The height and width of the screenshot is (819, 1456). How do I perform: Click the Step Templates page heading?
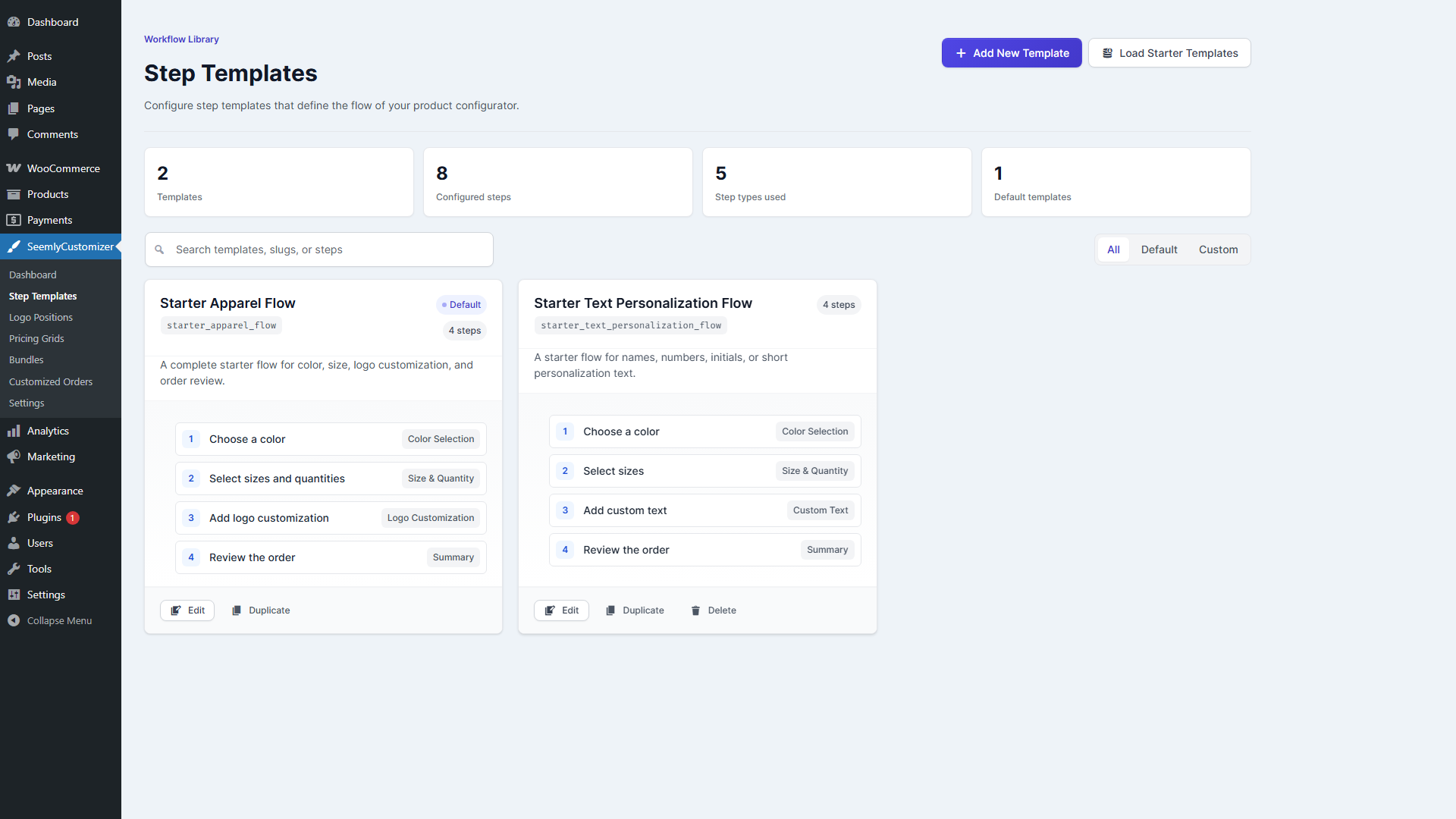click(x=231, y=74)
